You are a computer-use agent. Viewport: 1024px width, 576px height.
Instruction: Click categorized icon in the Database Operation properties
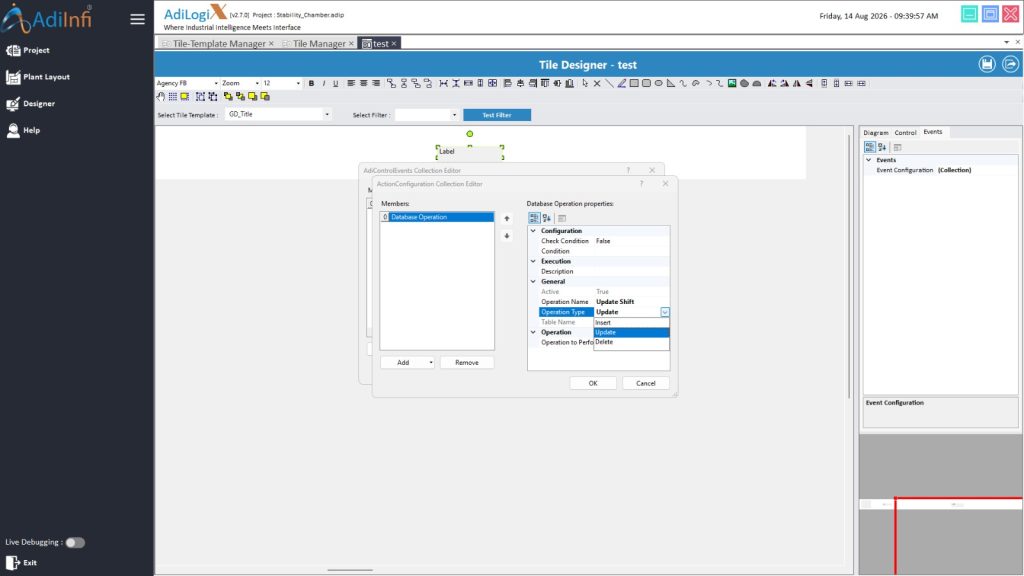pos(534,218)
